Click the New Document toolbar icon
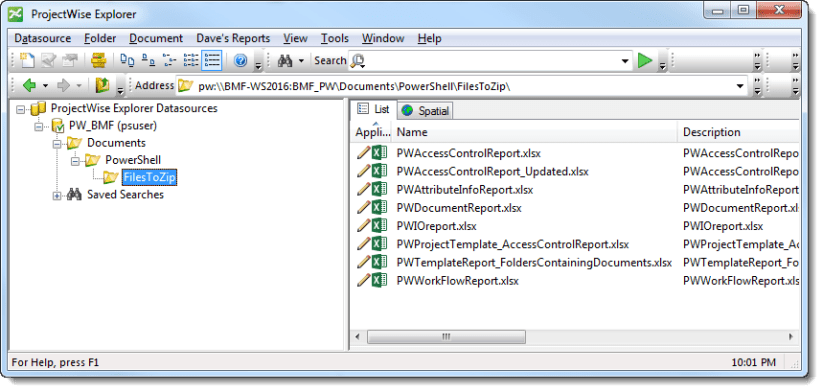This screenshot has height=392, width=823. [27, 61]
